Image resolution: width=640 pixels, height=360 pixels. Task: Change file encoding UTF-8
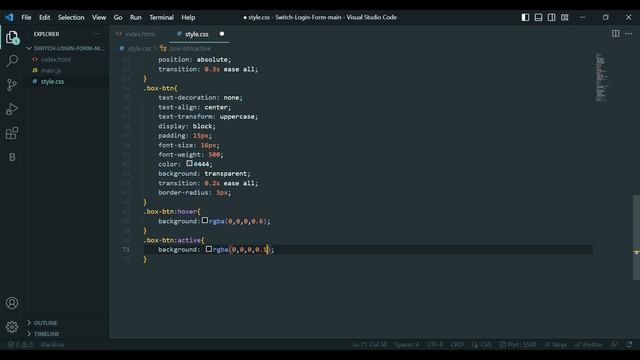click(435, 344)
